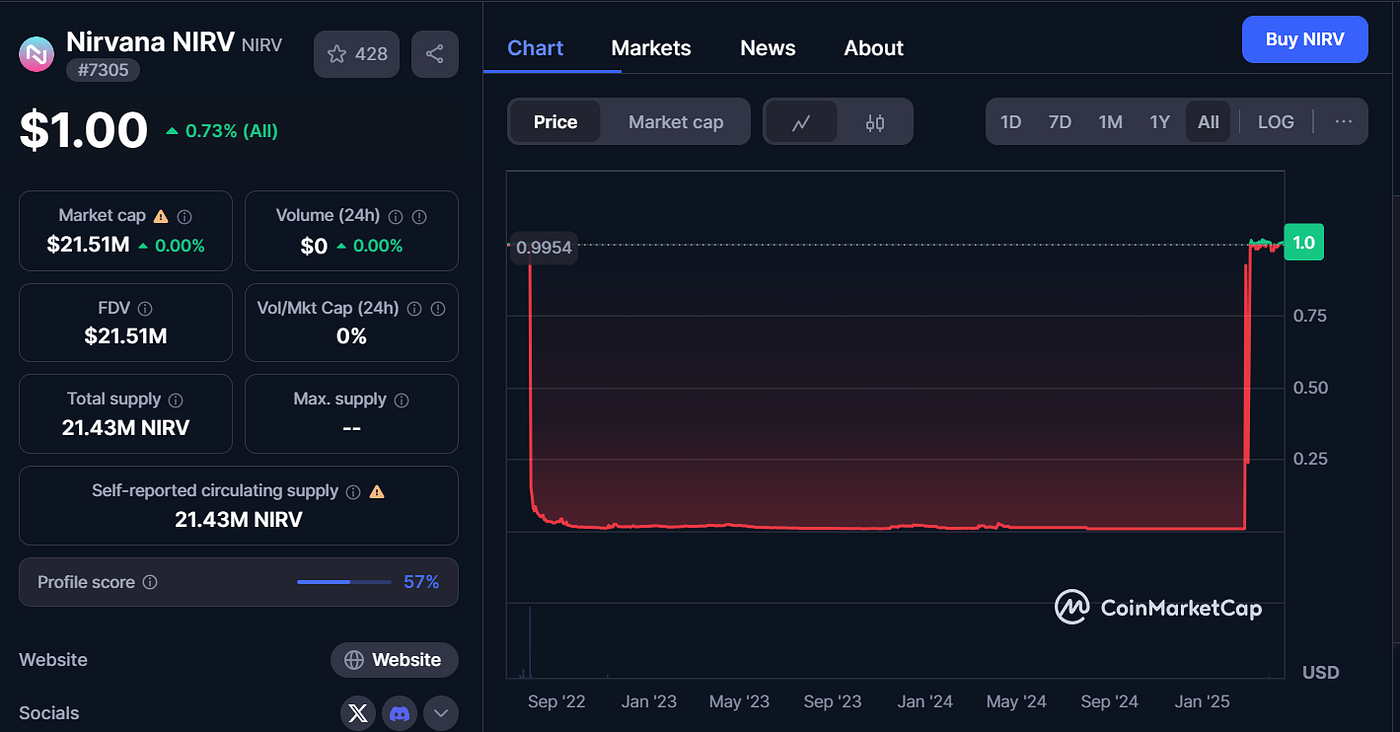Click the USD currency label under chart

pos(1321,672)
